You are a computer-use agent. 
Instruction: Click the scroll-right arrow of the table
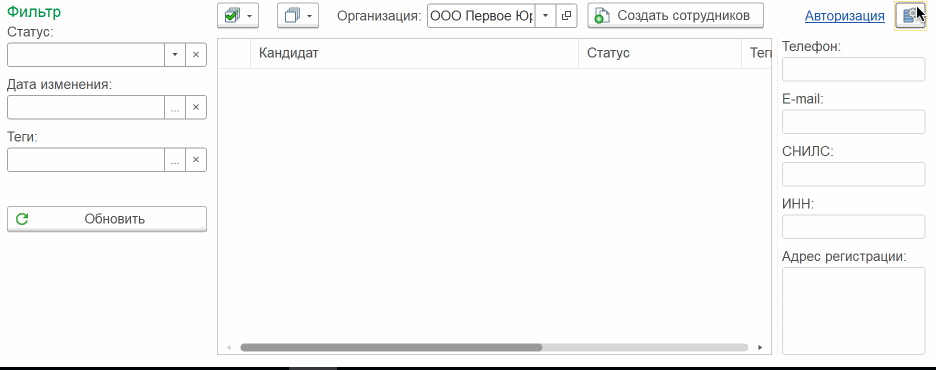tap(760, 347)
